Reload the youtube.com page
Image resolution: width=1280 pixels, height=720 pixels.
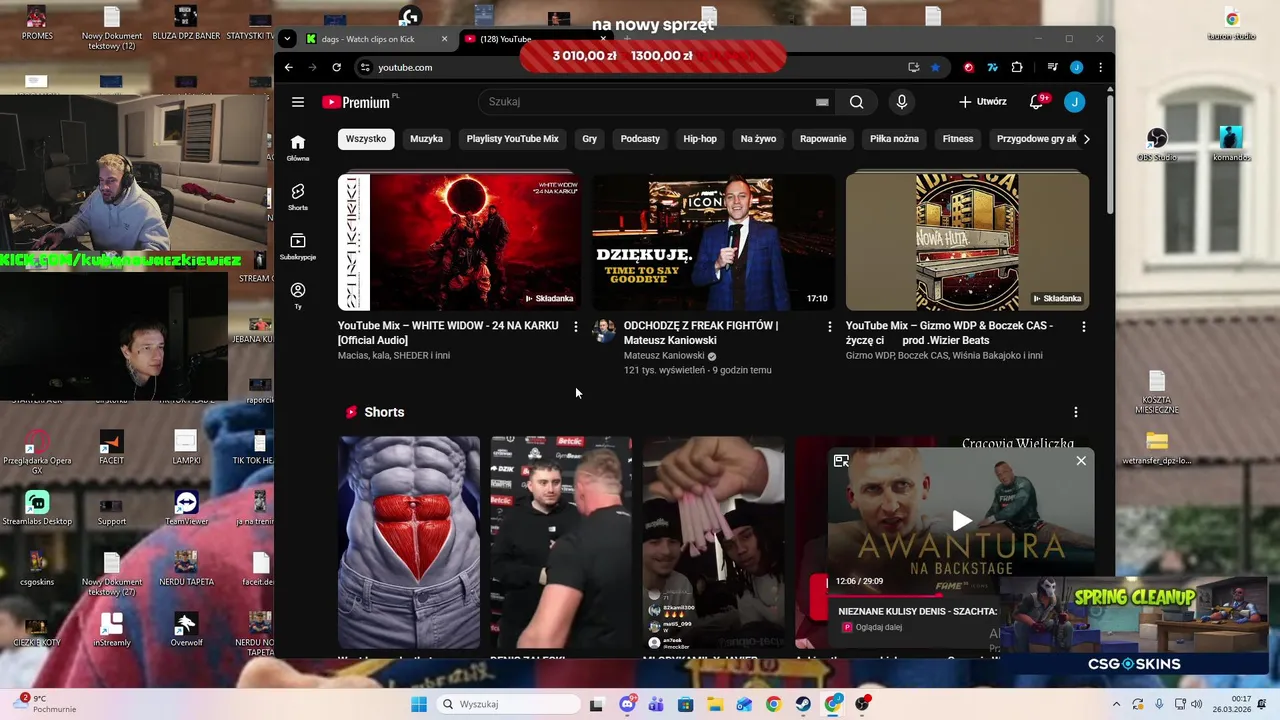[x=337, y=67]
